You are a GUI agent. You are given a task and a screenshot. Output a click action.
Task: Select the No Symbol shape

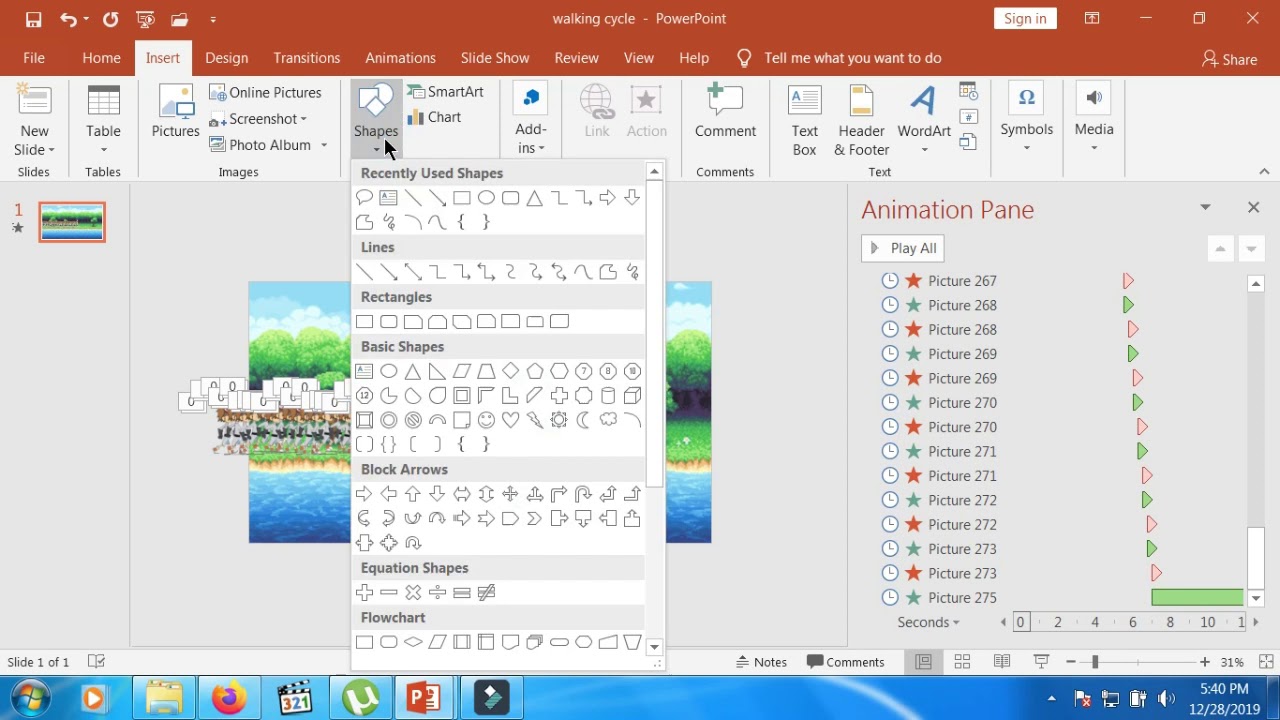point(413,420)
